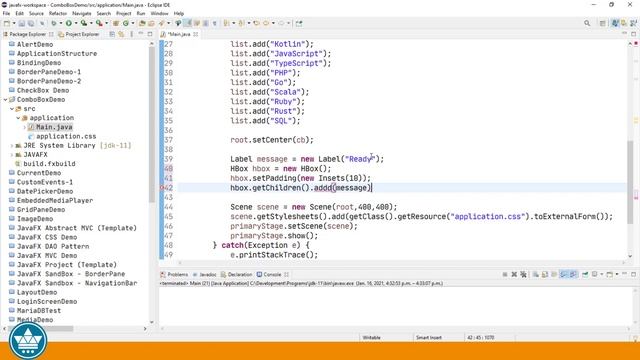Click the Package Explorer horizontal scrollbar

click(42, 329)
